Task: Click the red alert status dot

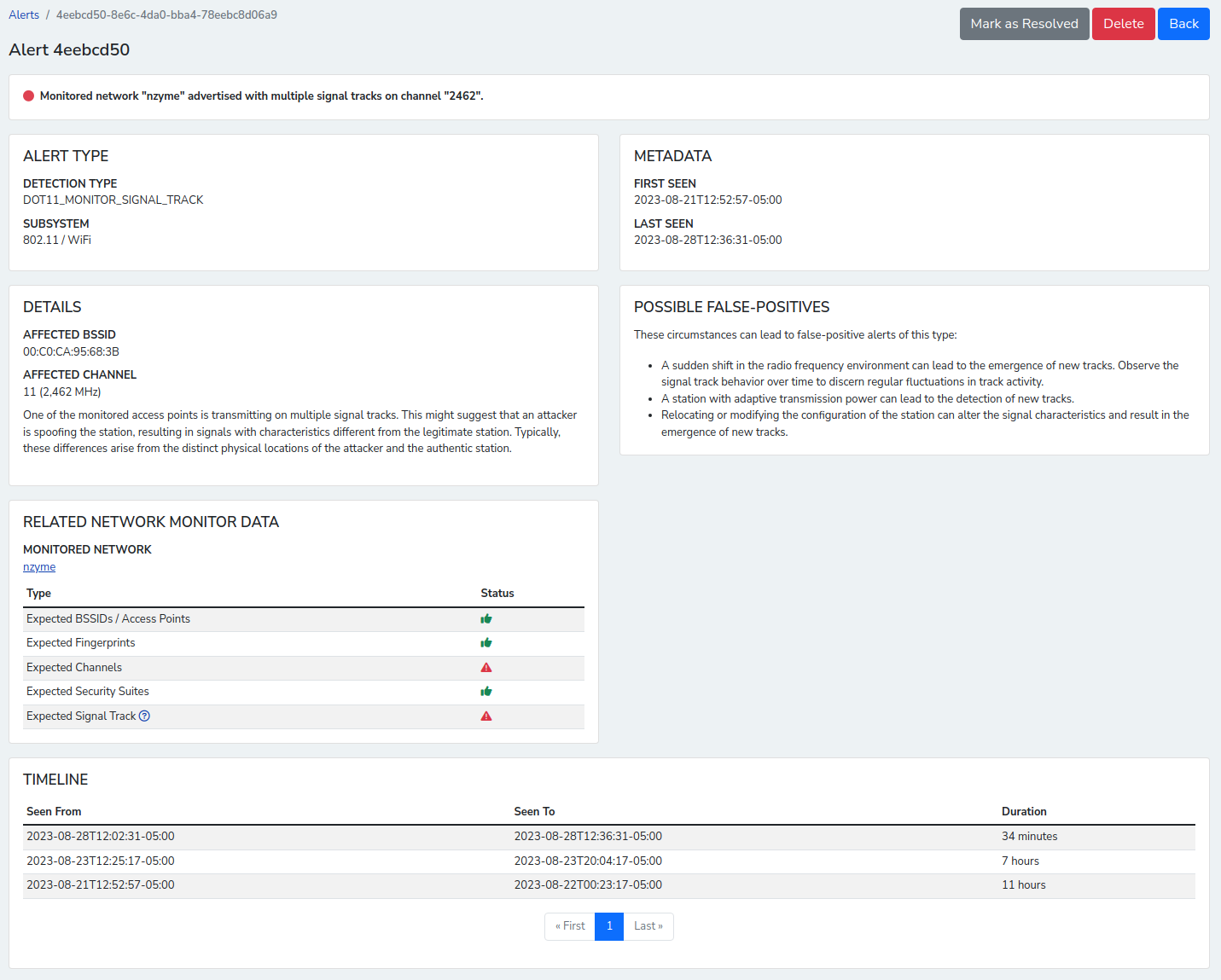Action: coord(28,96)
